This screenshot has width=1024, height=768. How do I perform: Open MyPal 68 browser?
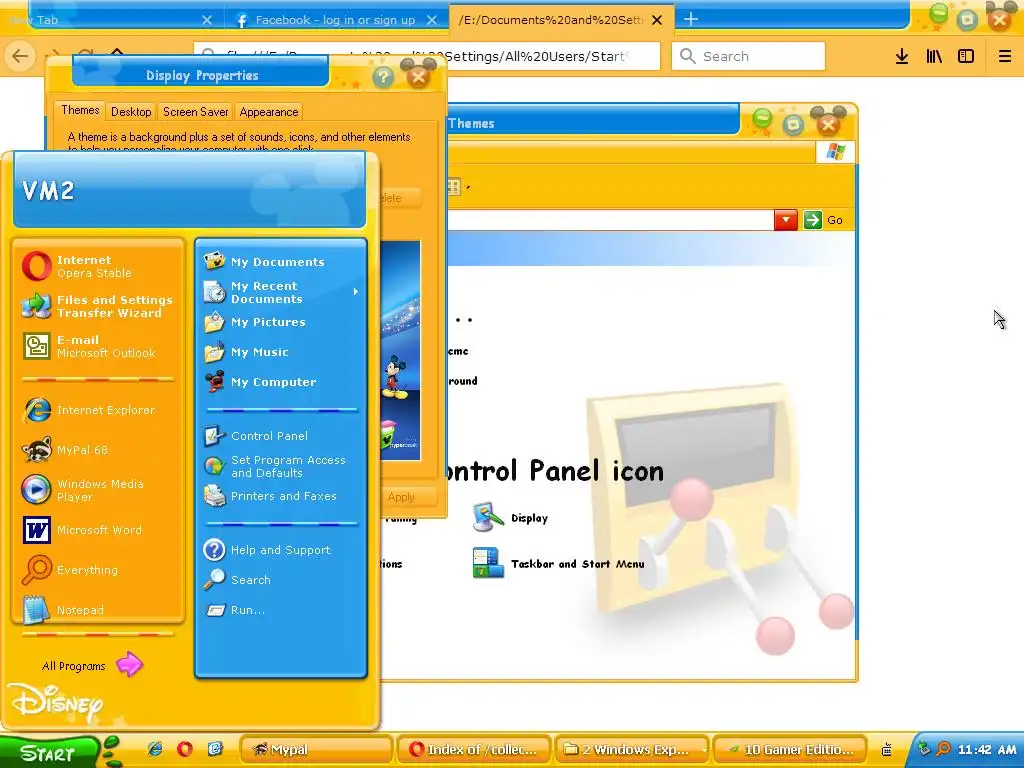[98, 450]
